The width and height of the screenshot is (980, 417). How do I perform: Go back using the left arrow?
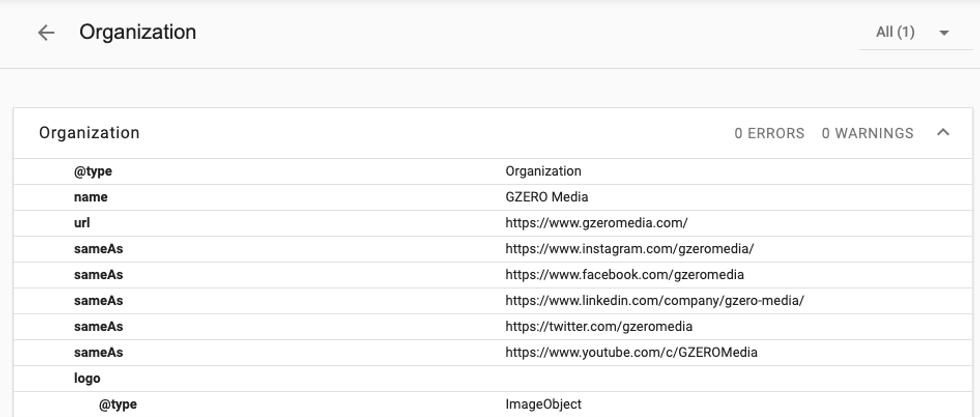tap(46, 33)
